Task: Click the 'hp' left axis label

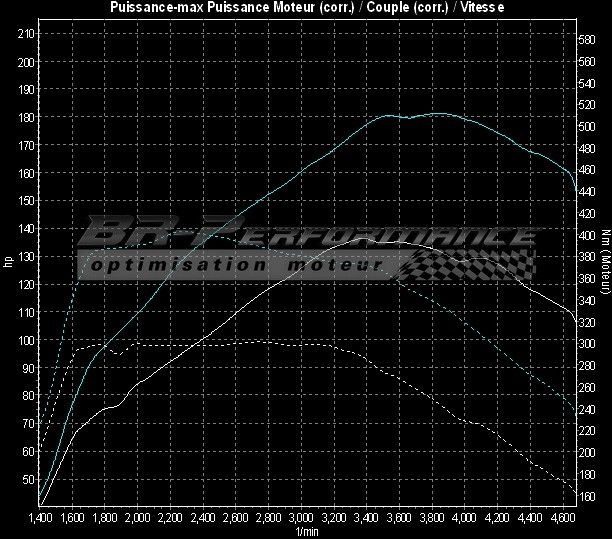Action: (x=8, y=262)
